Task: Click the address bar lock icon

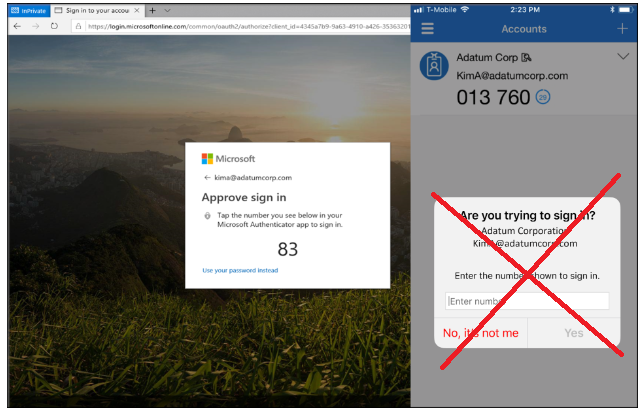Action: pyautogui.click(x=78, y=27)
